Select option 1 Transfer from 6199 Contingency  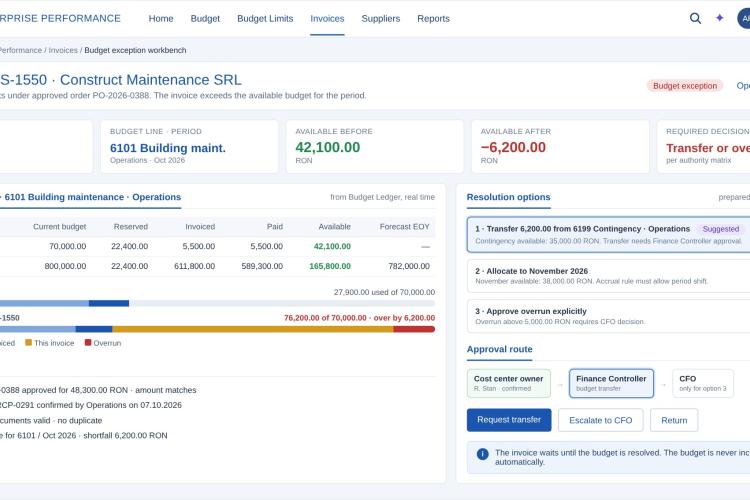pyautogui.click(x=608, y=234)
